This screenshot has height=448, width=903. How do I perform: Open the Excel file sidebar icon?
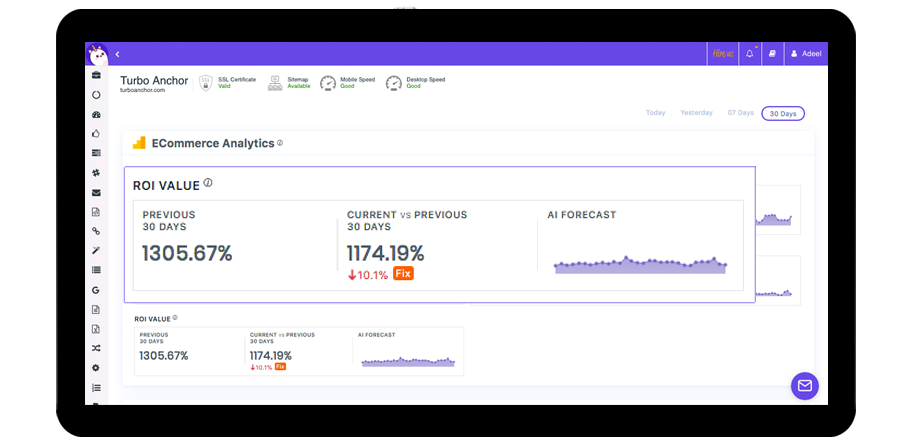[x=96, y=329]
